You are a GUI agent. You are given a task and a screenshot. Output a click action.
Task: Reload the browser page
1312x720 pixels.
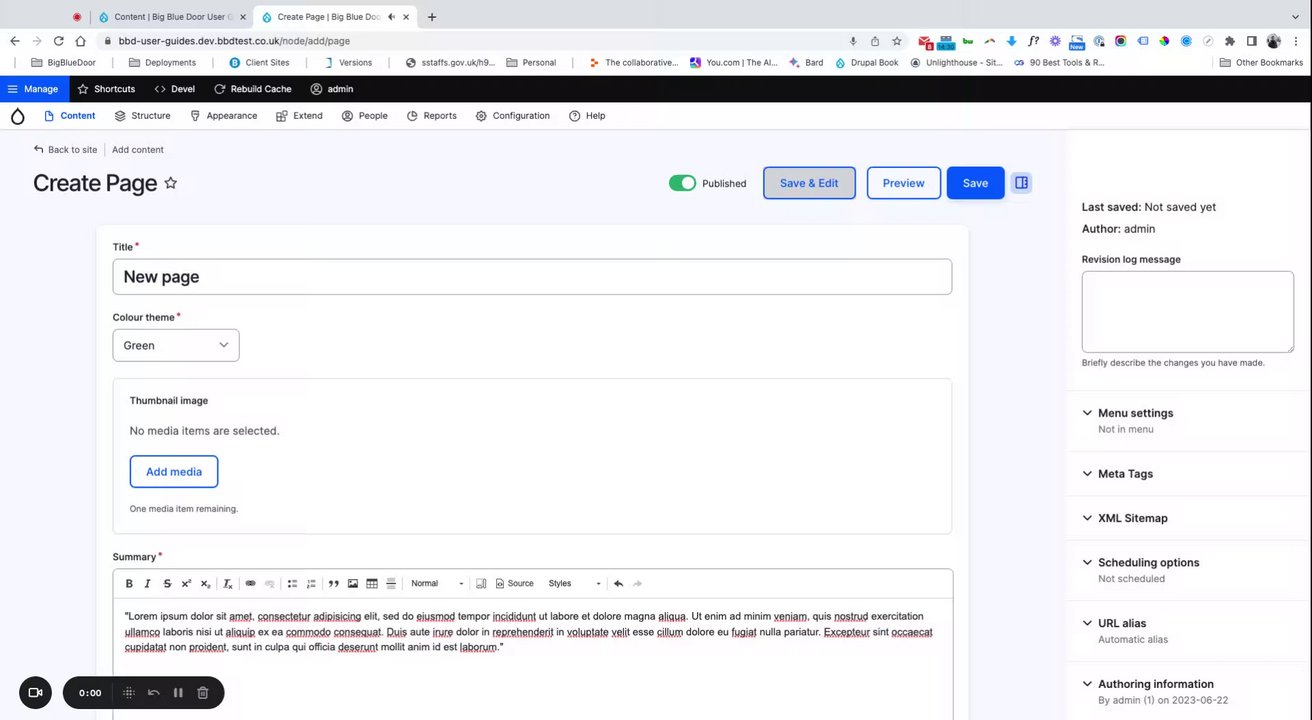[59, 41]
